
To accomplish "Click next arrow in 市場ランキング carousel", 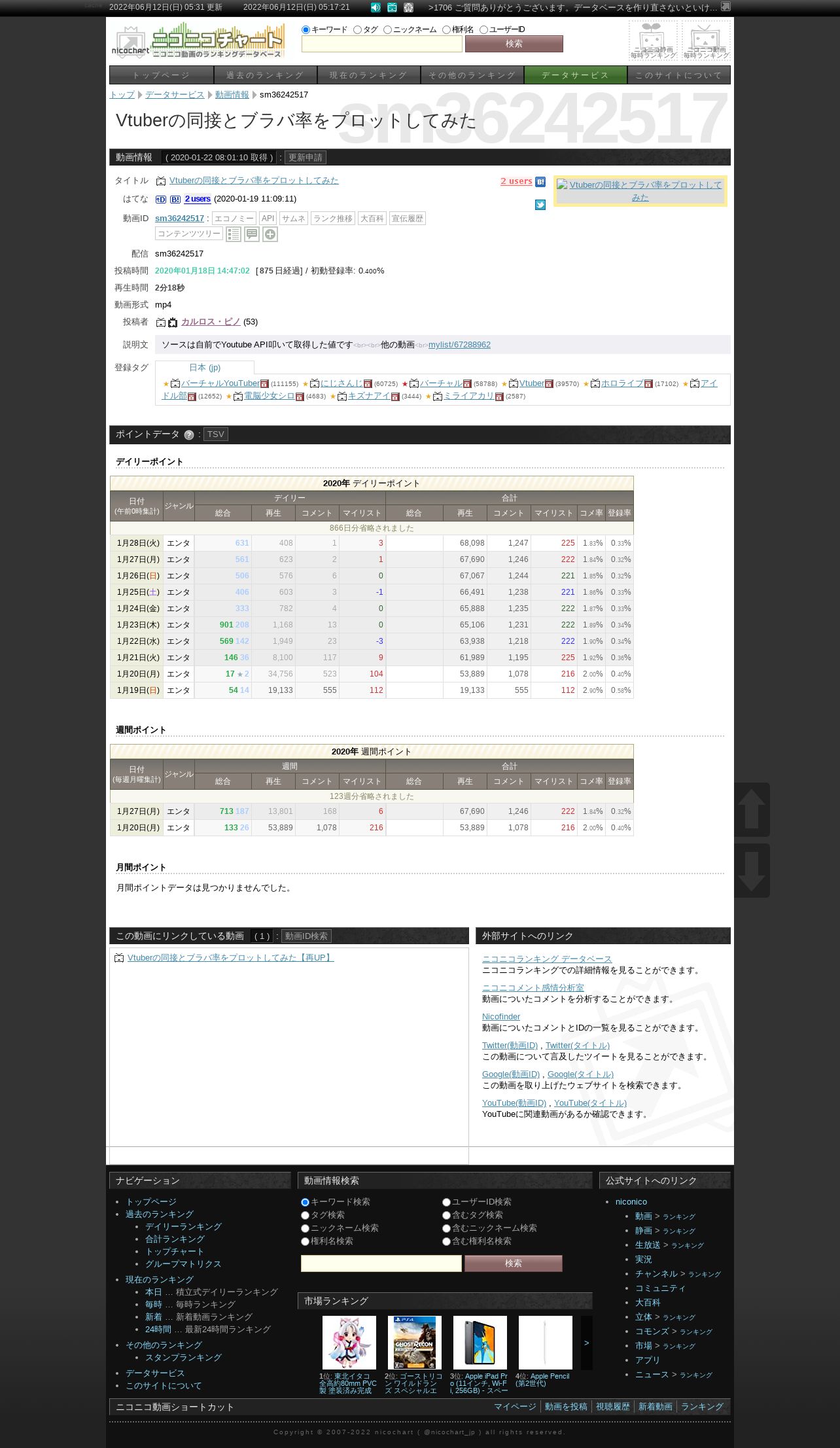I will pos(587,1343).
